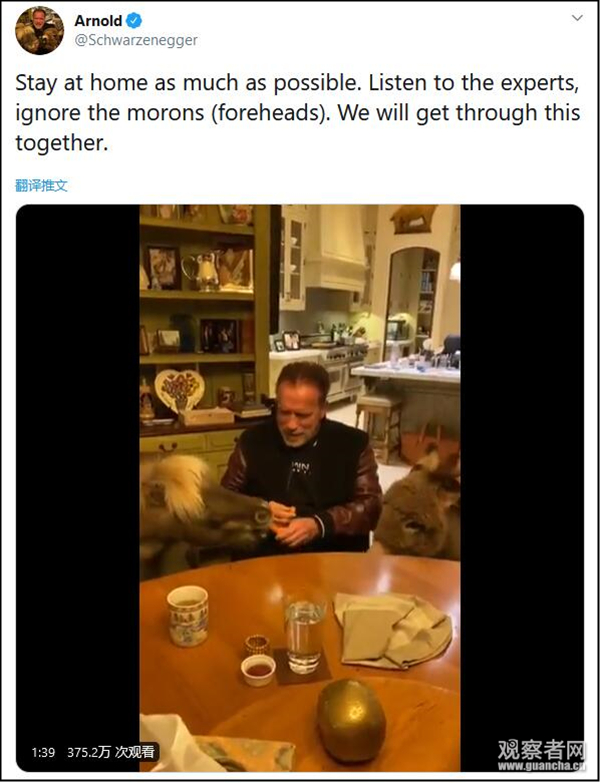Click the Arnold display name

coord(98,21)
